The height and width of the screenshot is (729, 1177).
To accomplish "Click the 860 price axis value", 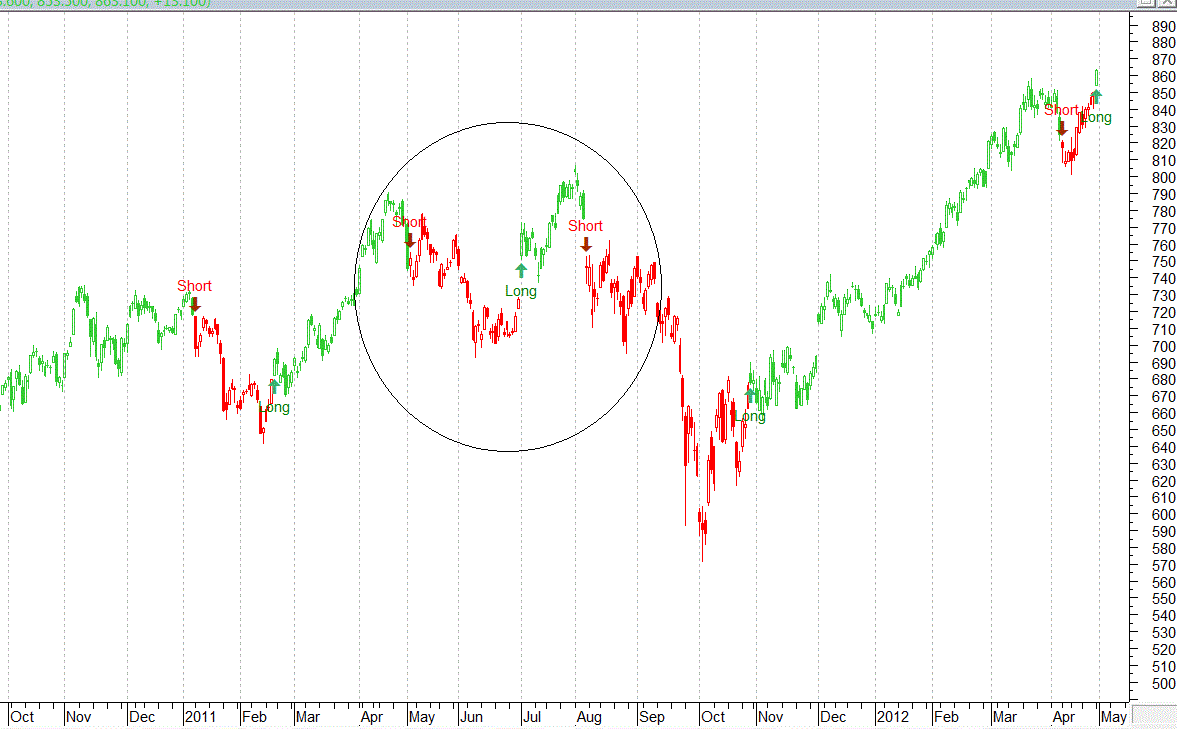I will tap(1163, 77).
